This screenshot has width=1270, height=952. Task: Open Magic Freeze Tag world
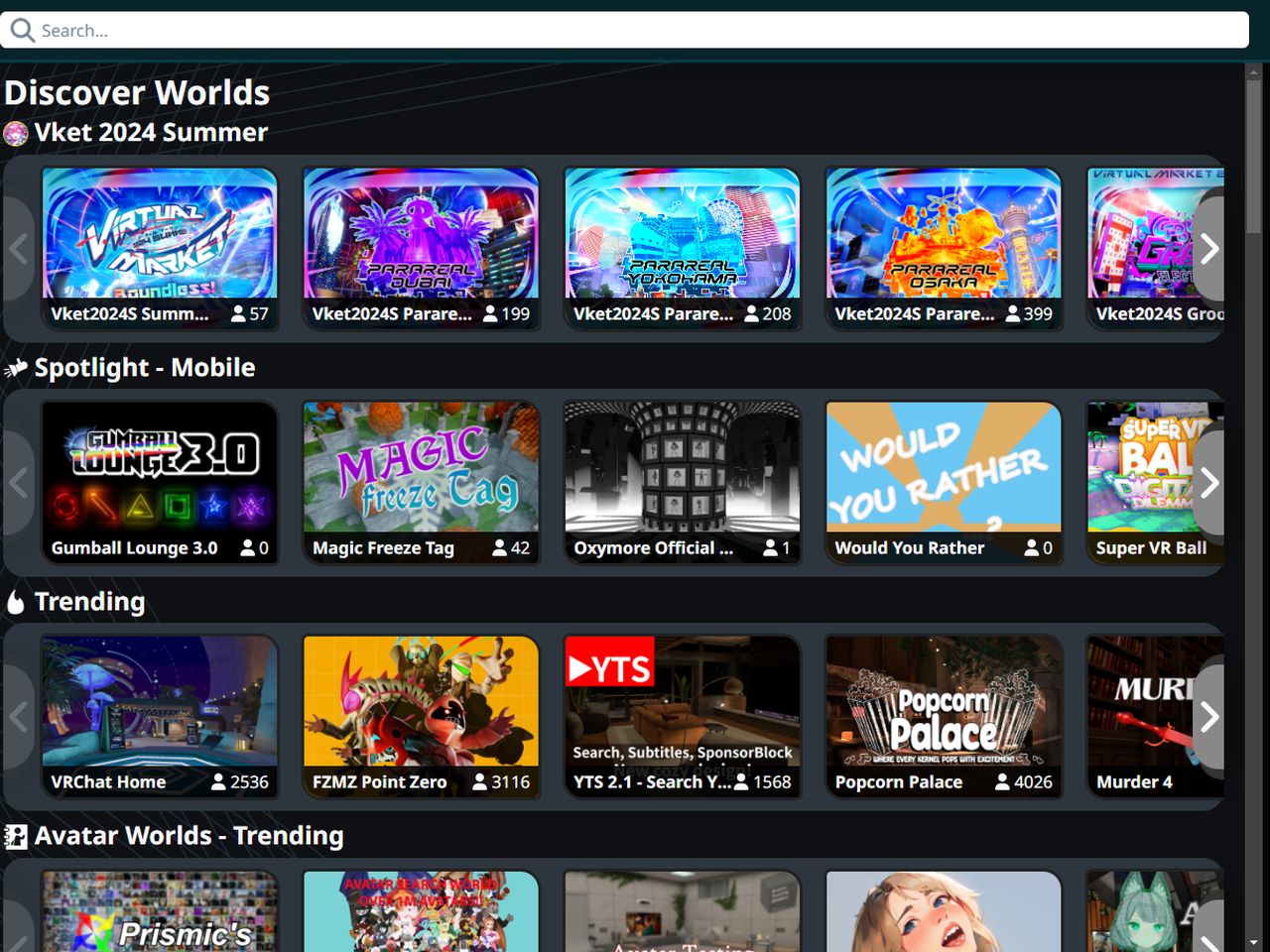coord(421,482)
